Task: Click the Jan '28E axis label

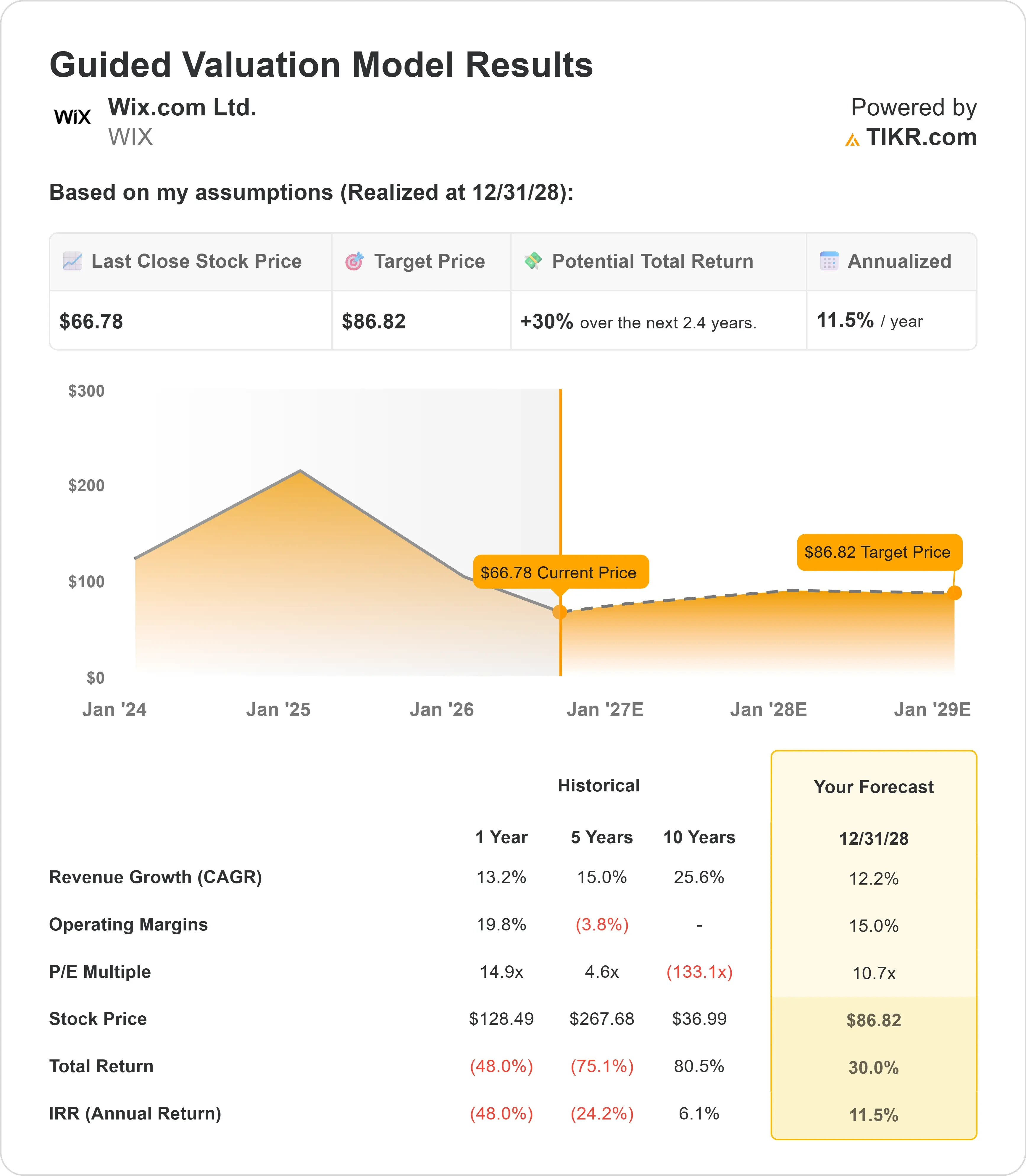Action: point(768,710)
